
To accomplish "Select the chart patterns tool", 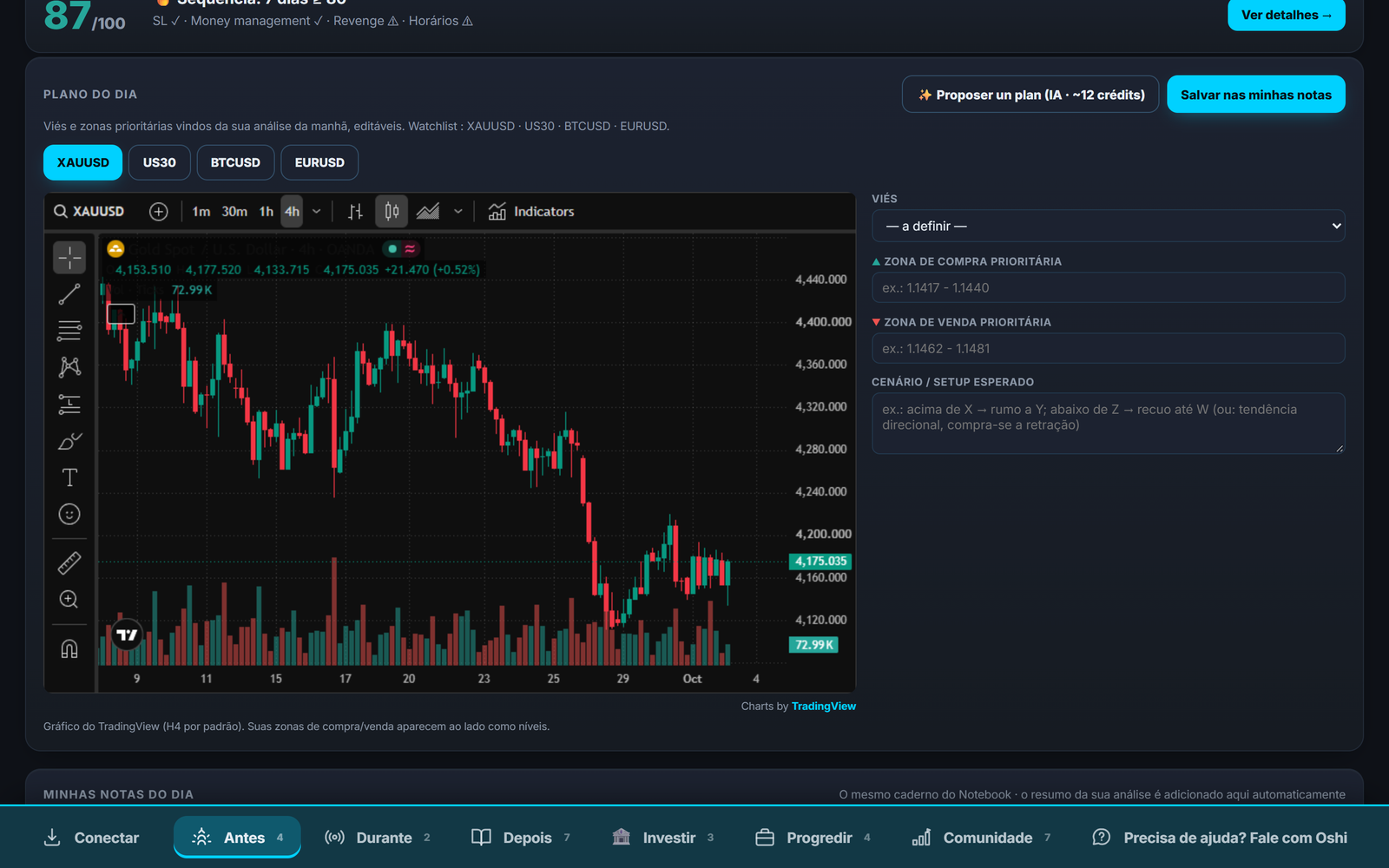I will click(x=69, y=367).
